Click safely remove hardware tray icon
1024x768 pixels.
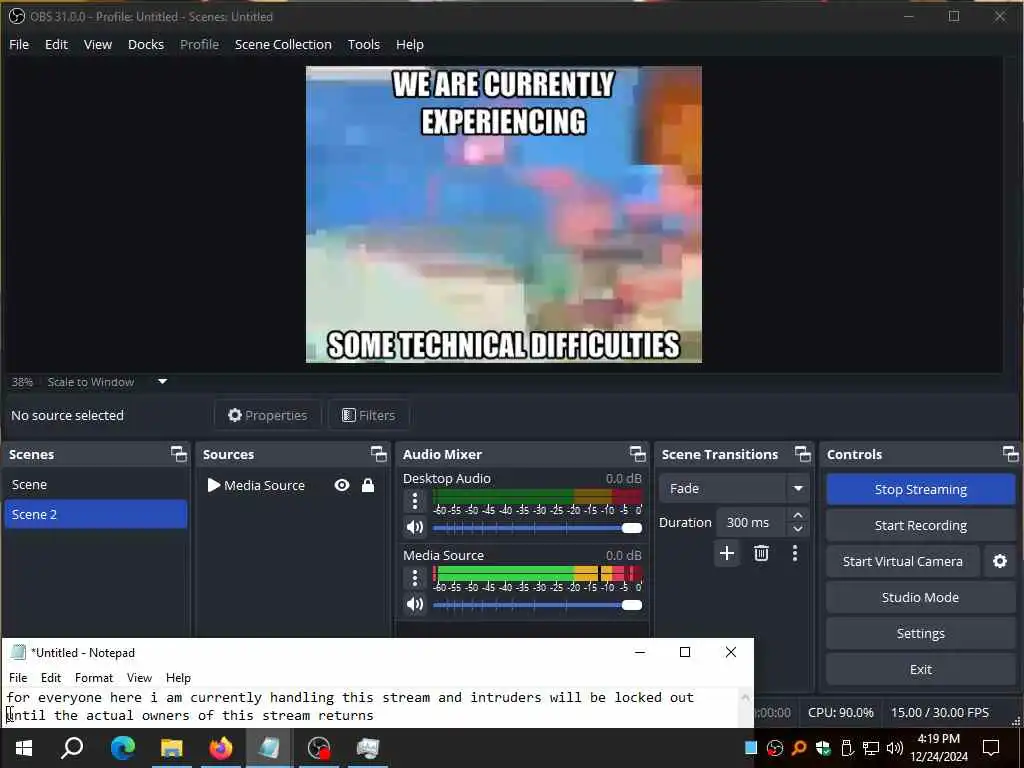coord(847,748)
